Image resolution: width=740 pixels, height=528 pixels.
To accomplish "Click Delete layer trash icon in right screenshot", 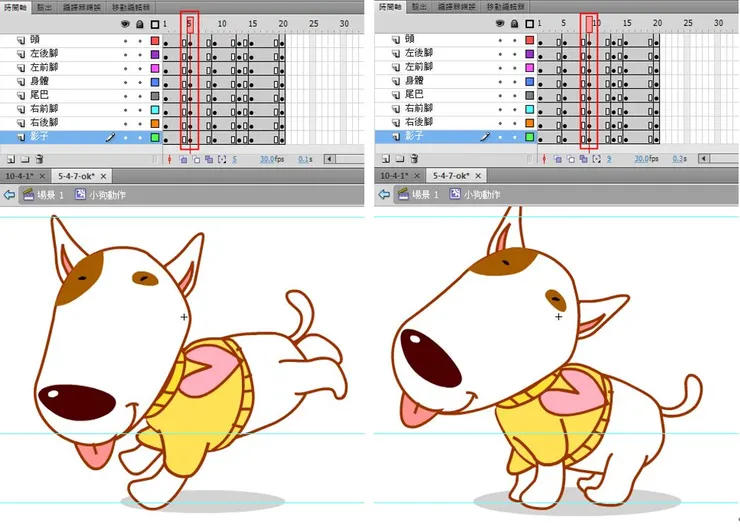I will (x=414, y=159).
